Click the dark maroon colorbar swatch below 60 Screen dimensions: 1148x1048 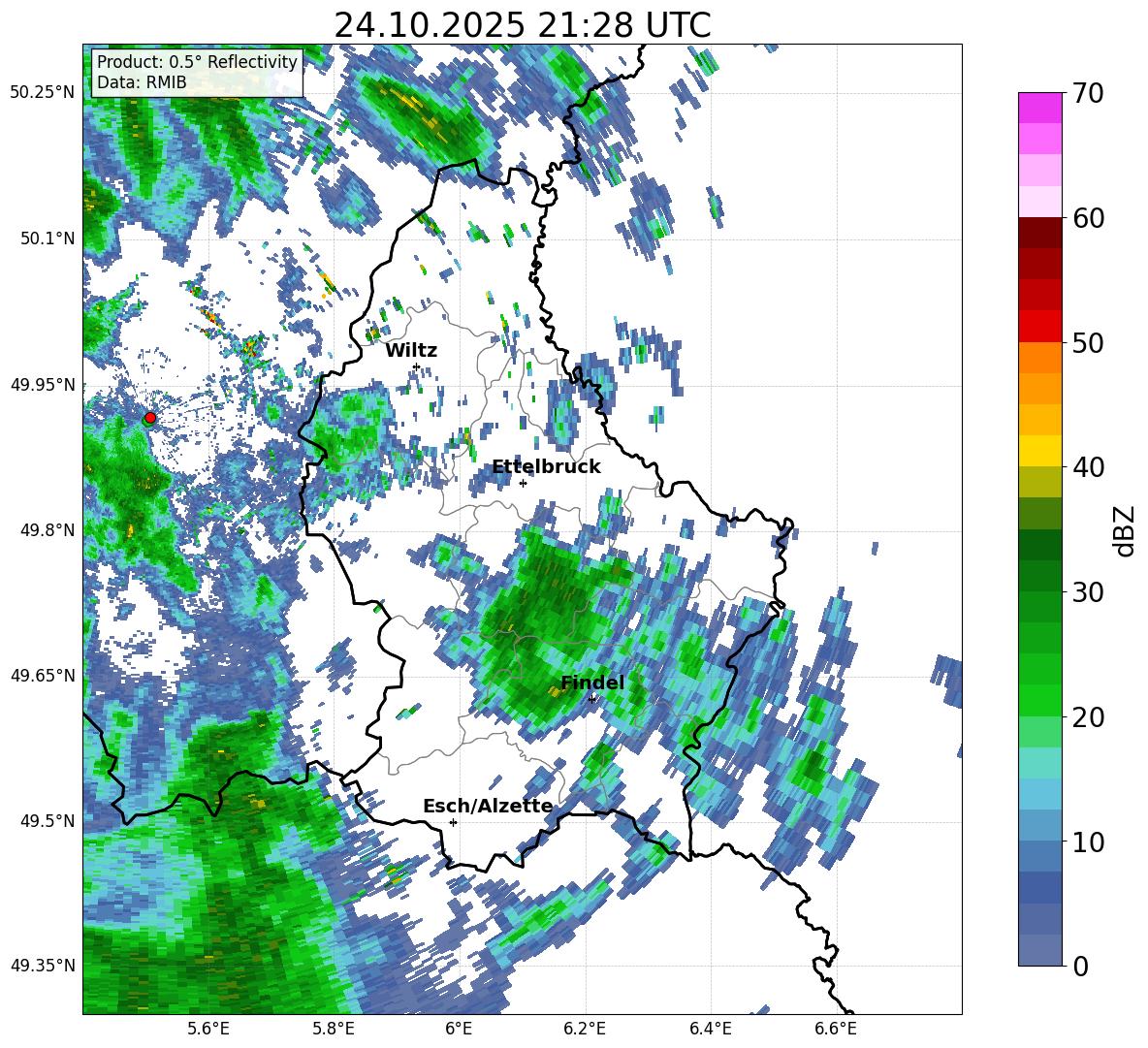click(x=1040, y=233)
